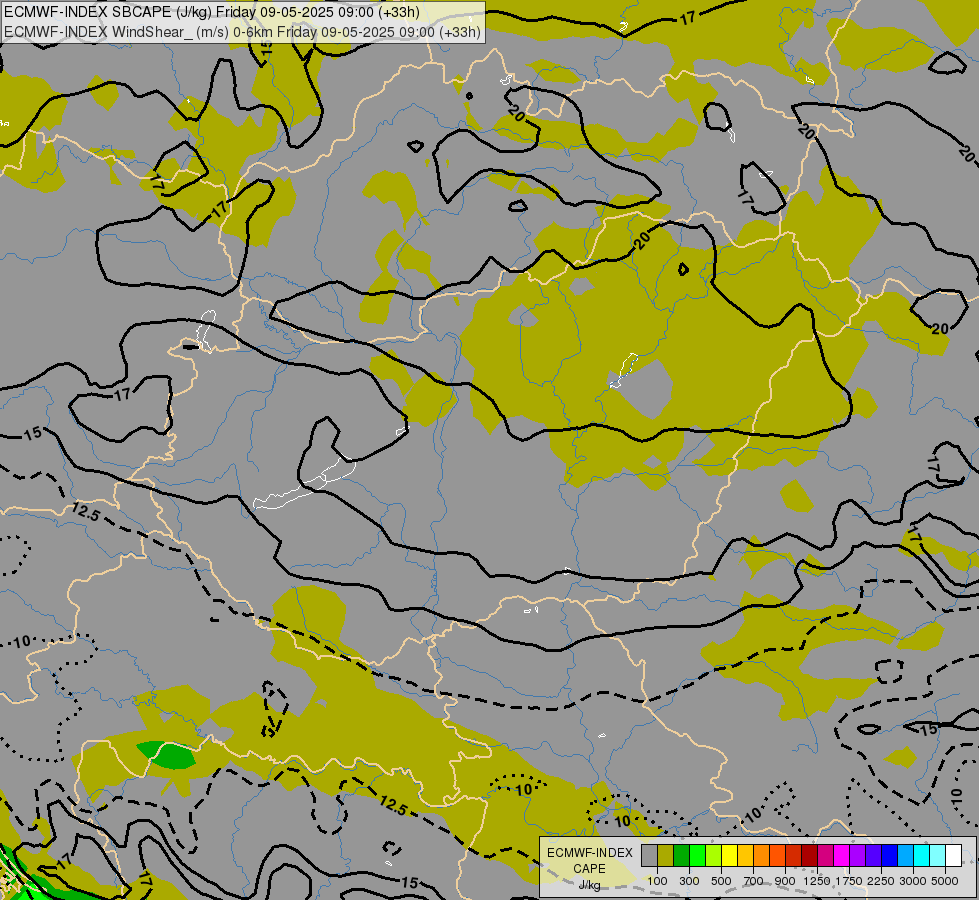Viewport: 979px width, 900px height.
Task: Select the amber legend swatch
Action: click(x=745, y=855)
